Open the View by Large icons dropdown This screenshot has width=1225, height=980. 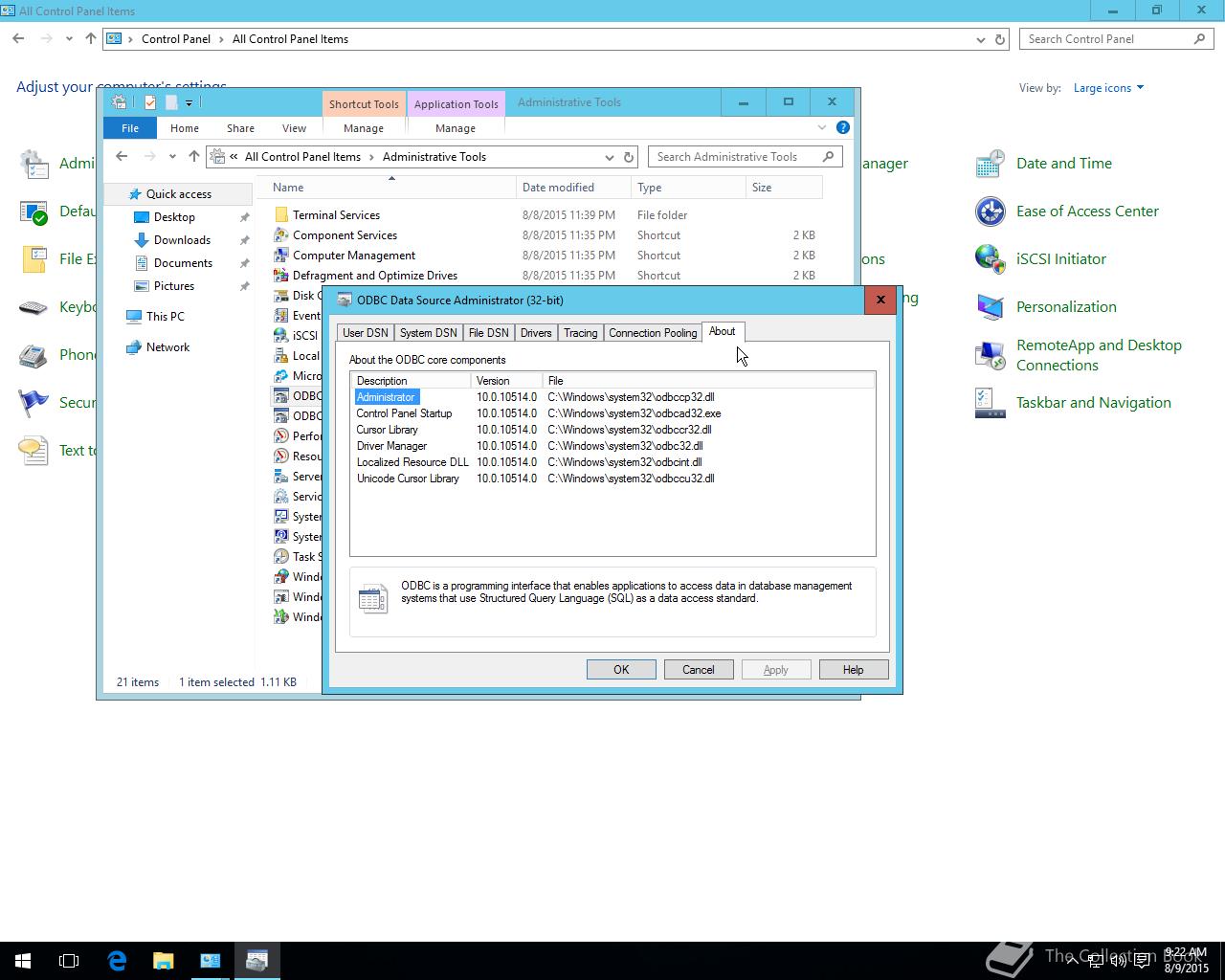(1108, 88)
